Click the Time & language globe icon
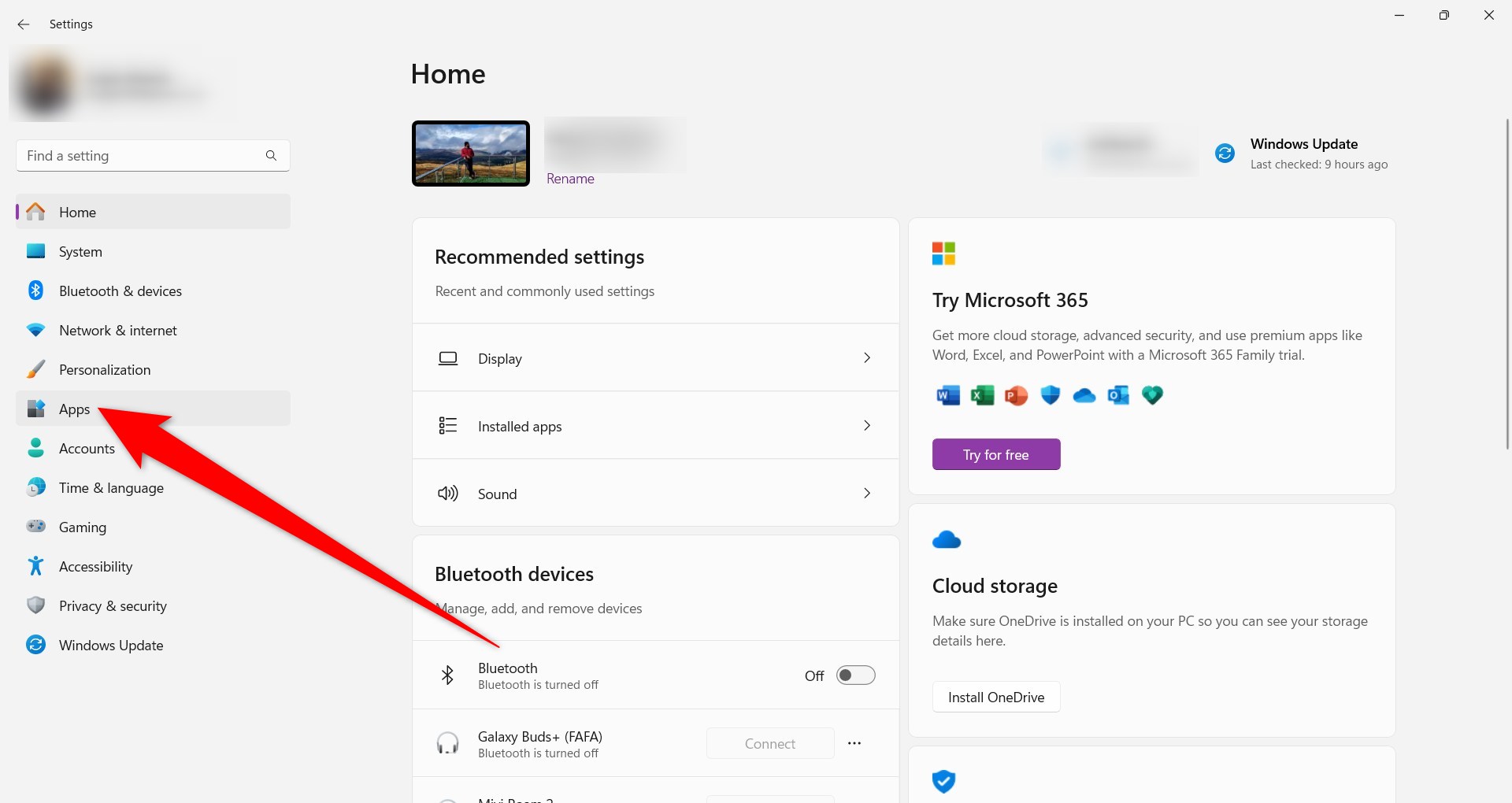 pos(35,487)
